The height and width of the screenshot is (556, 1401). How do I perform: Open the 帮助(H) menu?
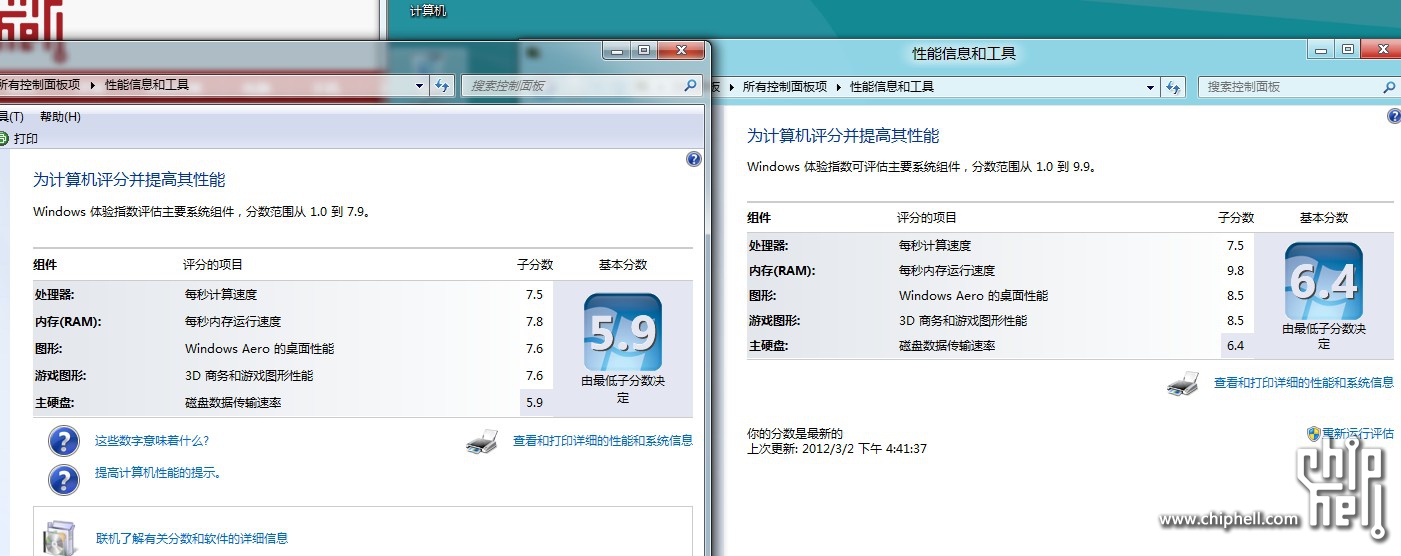60,117
